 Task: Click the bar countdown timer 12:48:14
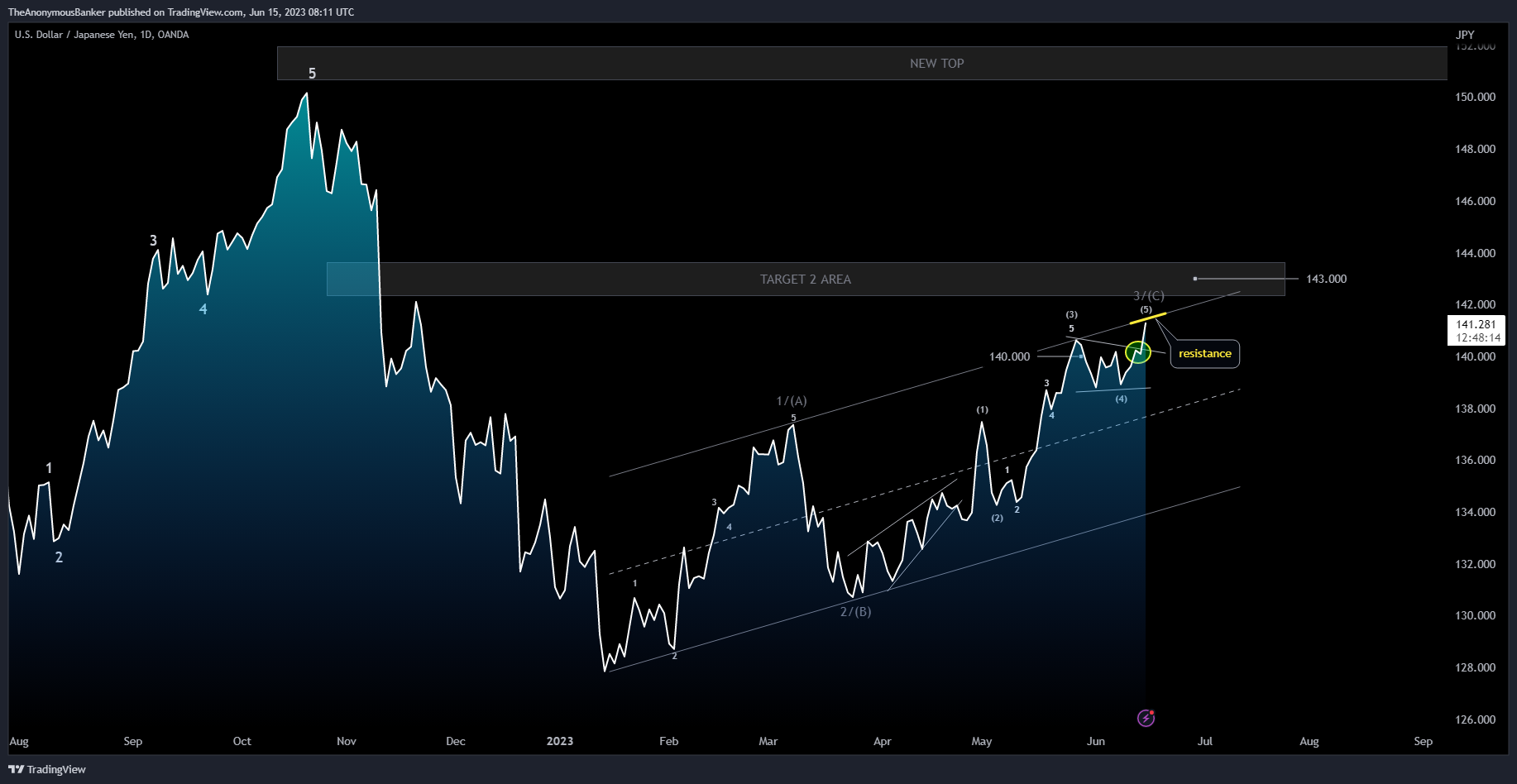pyautogui.click(x=1478, y=337)
